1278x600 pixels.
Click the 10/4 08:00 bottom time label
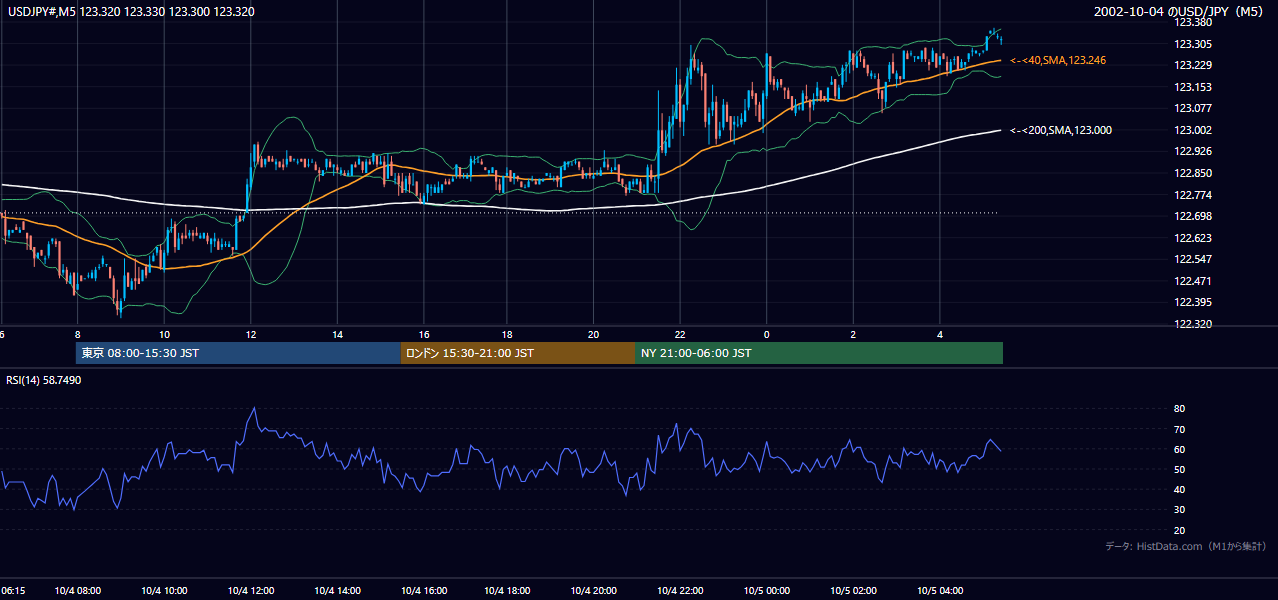[x=76, y=591]
